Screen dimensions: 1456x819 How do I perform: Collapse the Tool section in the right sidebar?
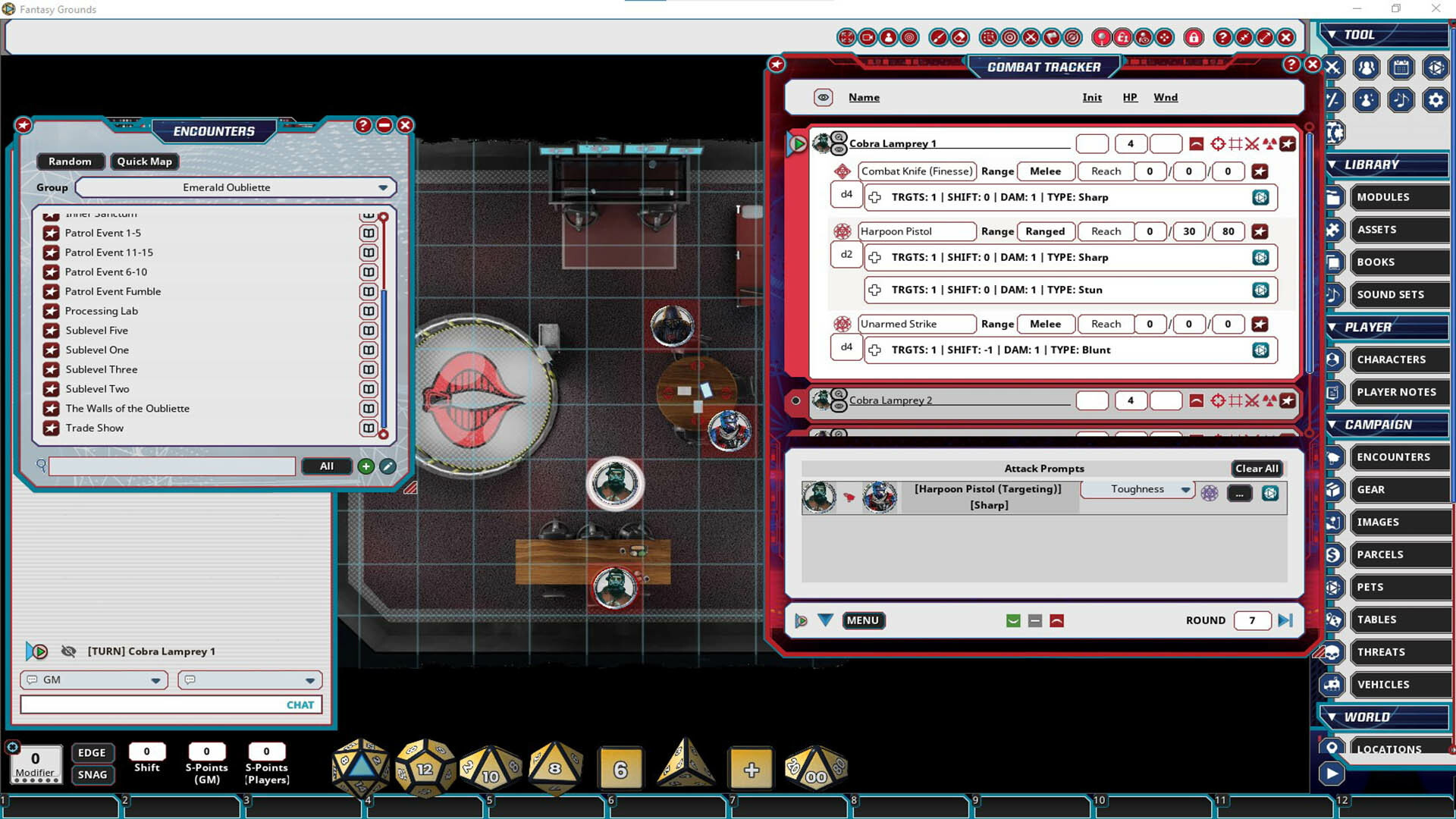pos(1334,34)
